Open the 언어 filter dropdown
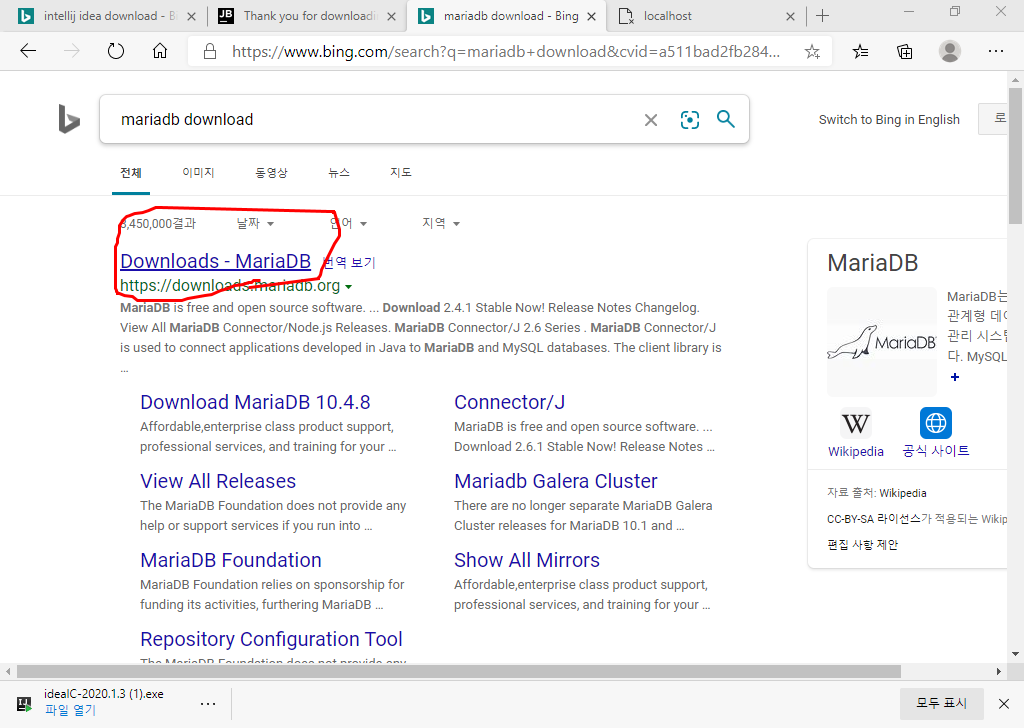Image resolution: width=1024 pixels, height=728 pixels. pos(348,223)
